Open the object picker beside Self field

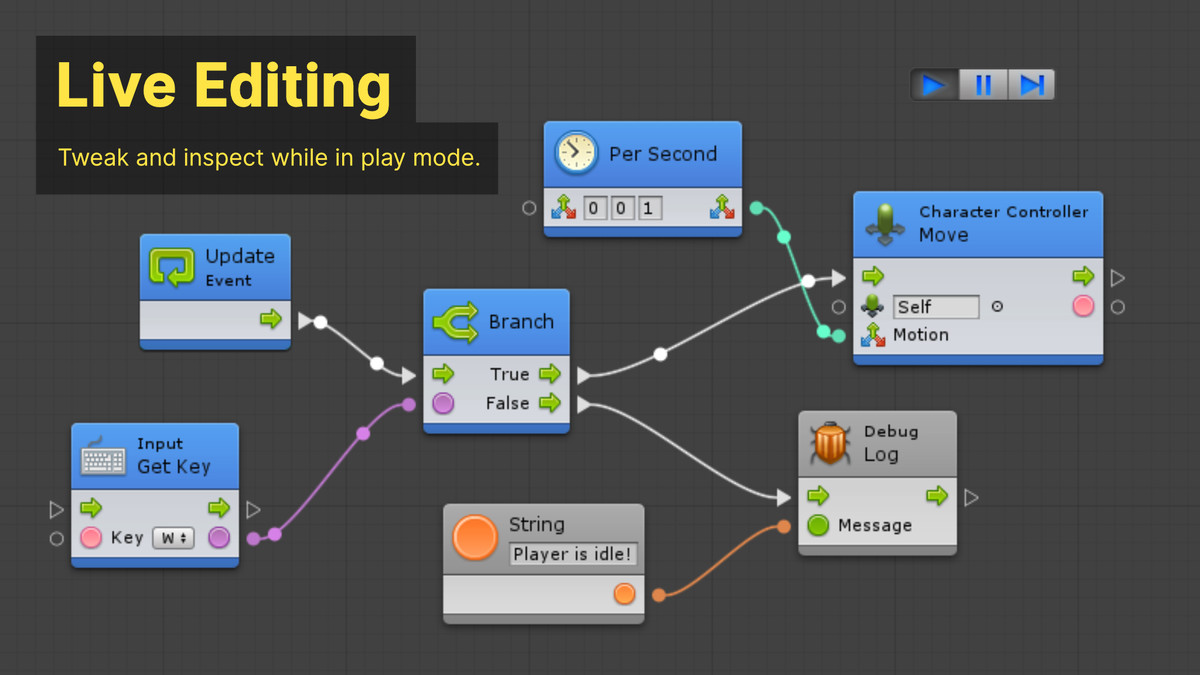(x=997, y=307)
